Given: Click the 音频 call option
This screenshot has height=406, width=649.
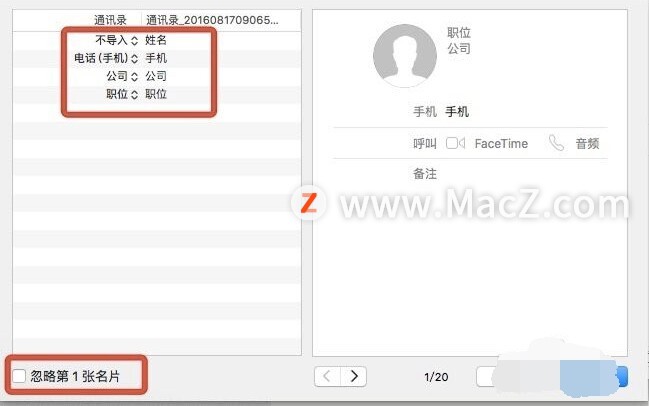Looking at the screenshot, I should pos(587,144).
